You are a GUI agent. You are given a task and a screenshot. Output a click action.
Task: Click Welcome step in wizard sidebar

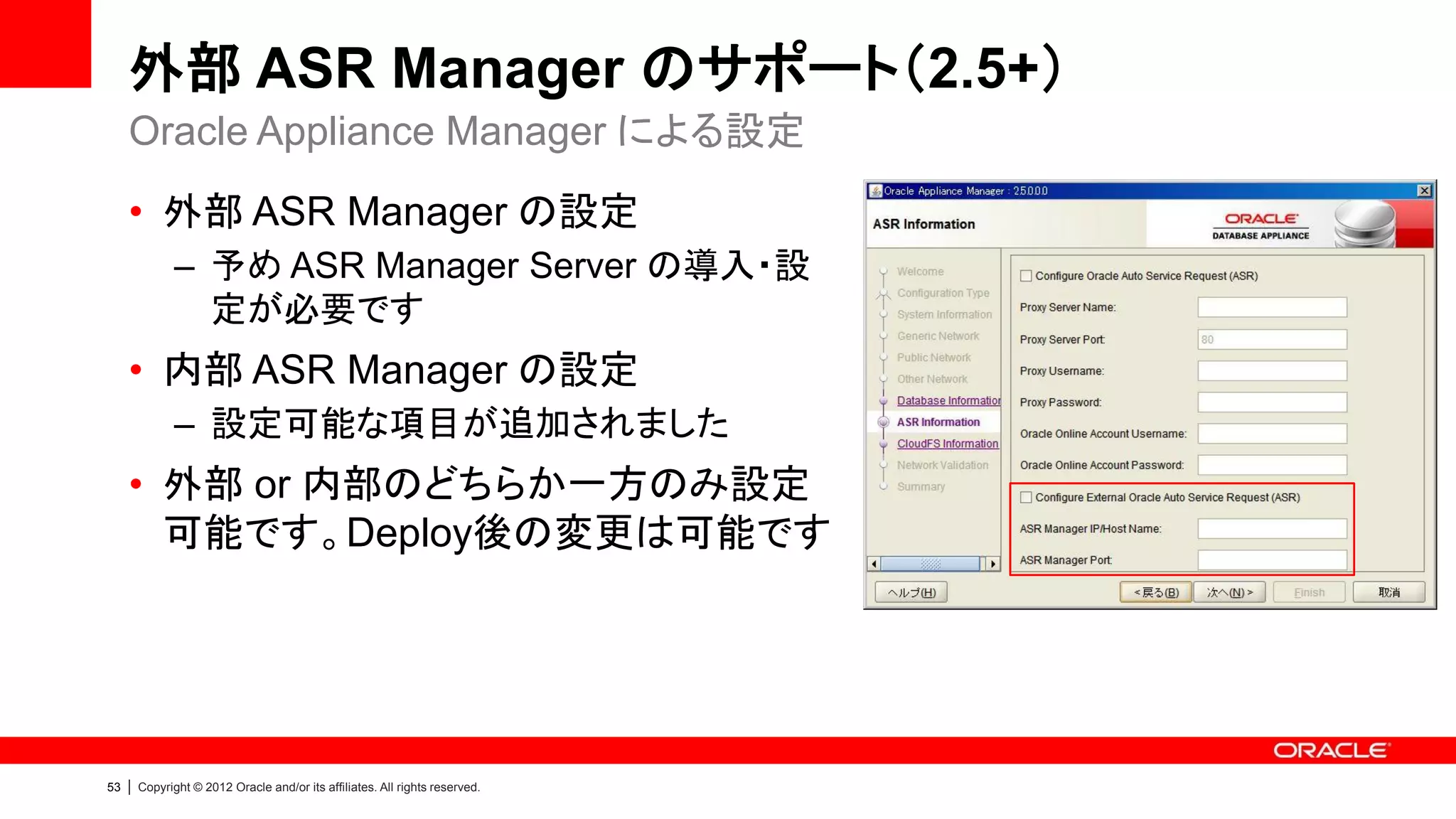coord(921,272)
